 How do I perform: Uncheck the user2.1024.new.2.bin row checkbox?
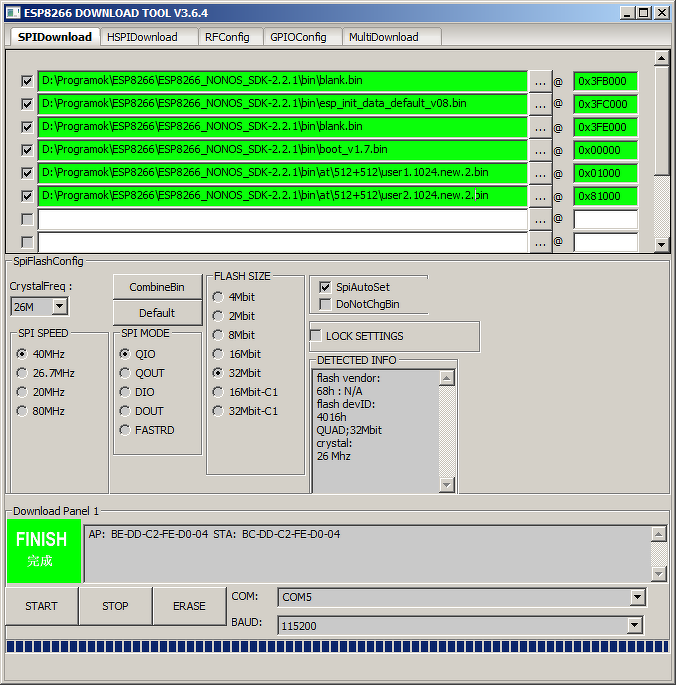coord(27,196)
